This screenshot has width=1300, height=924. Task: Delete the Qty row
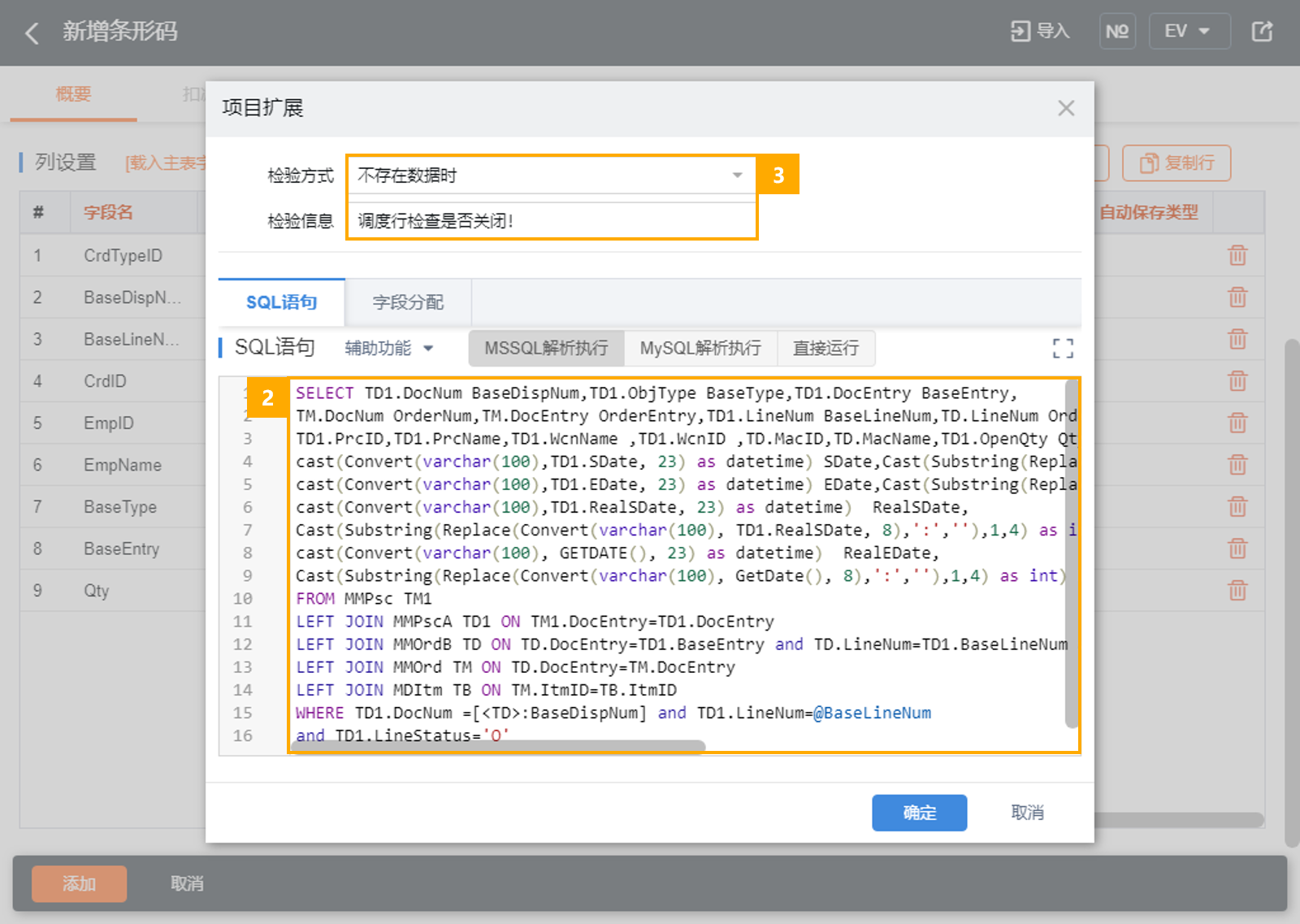click(x=1237, y=590)
